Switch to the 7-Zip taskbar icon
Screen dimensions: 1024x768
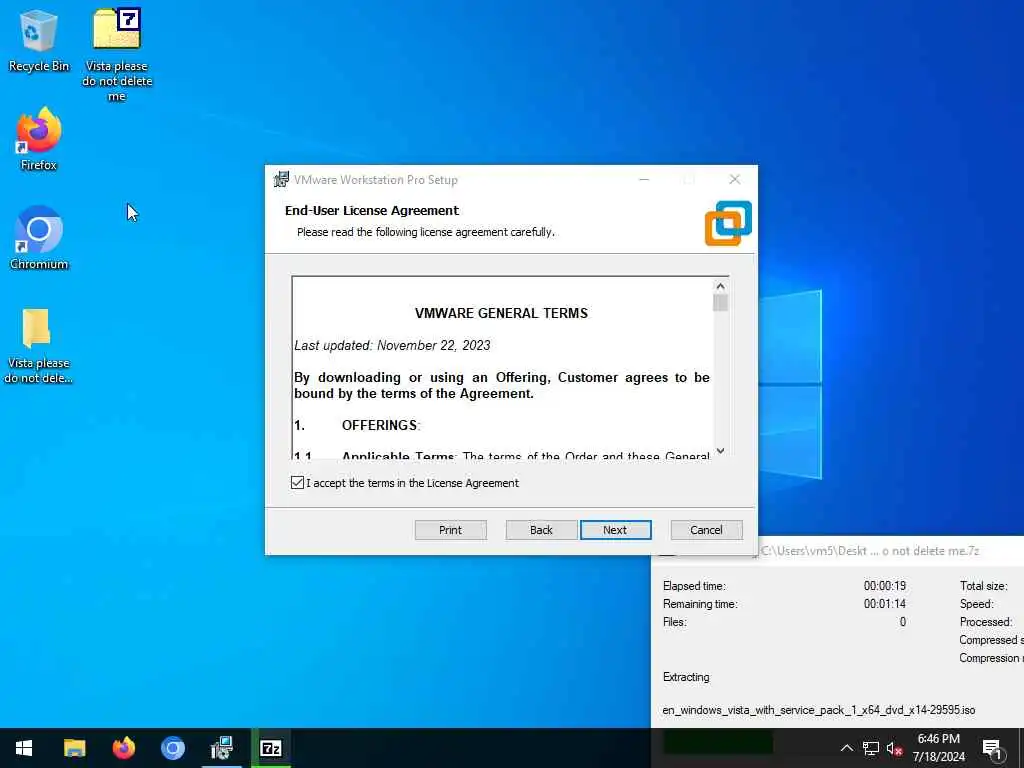point(271,748)
